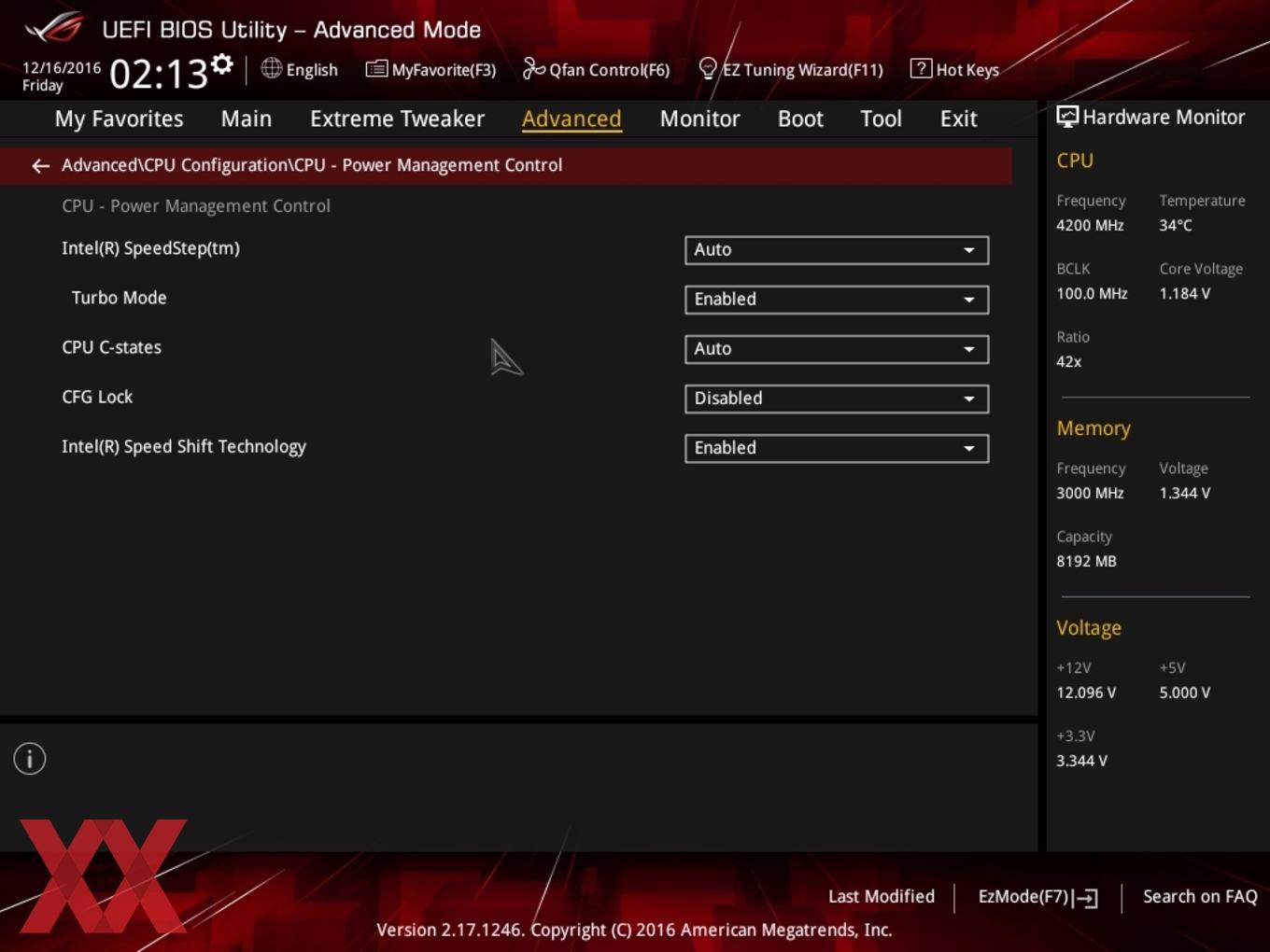Image resolution: width=1270 pixels, height=952 pixels.
Task: Click Search on FAQ link
Action: [1200, 896]
